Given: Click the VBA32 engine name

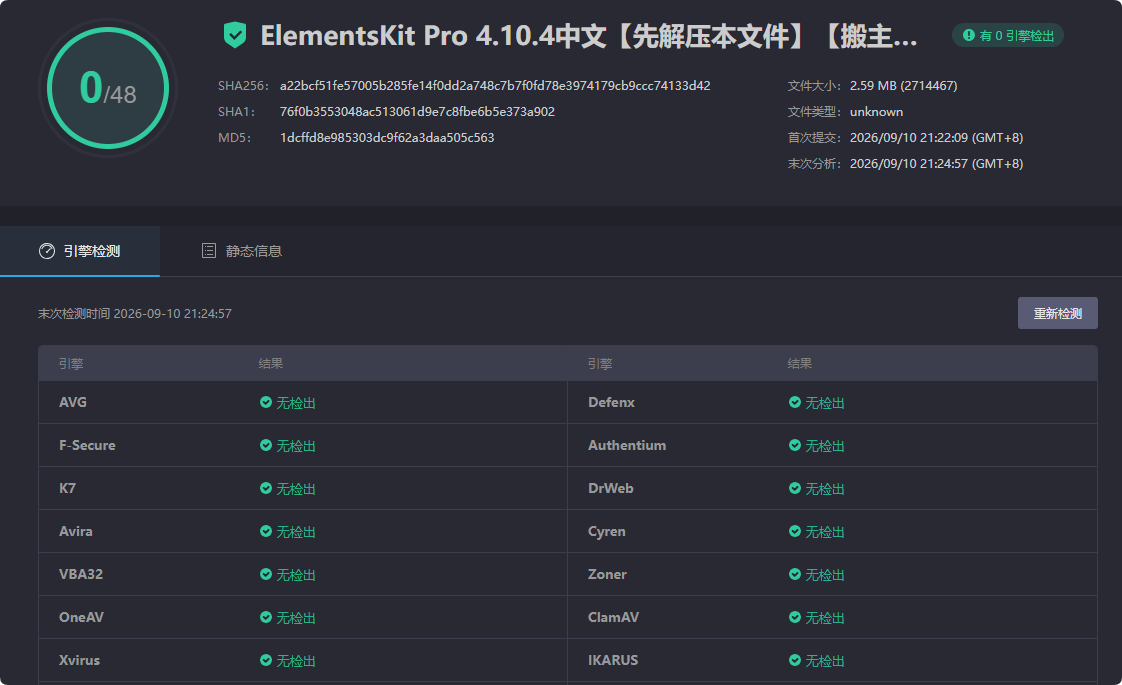Looking at the screenshot, I should [x=81, y=574].
